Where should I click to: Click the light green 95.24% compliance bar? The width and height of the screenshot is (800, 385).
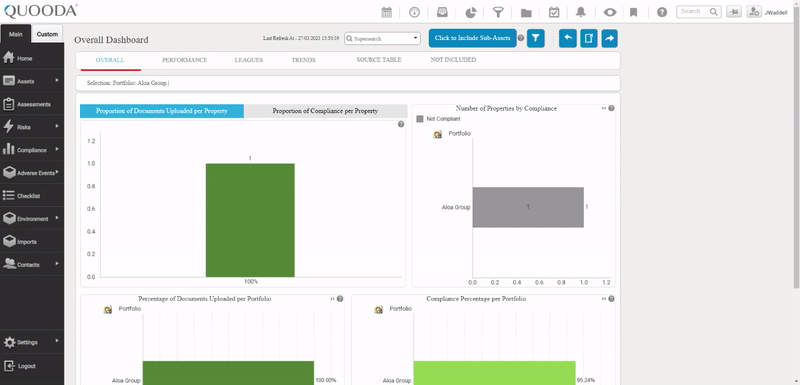pos(494,373)
